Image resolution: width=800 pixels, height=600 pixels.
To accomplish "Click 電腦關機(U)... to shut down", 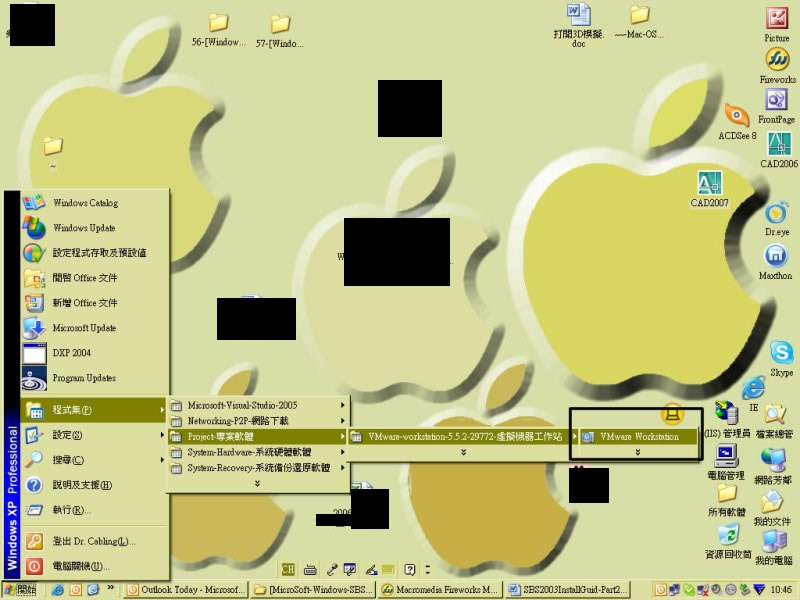I will point(95,566).
